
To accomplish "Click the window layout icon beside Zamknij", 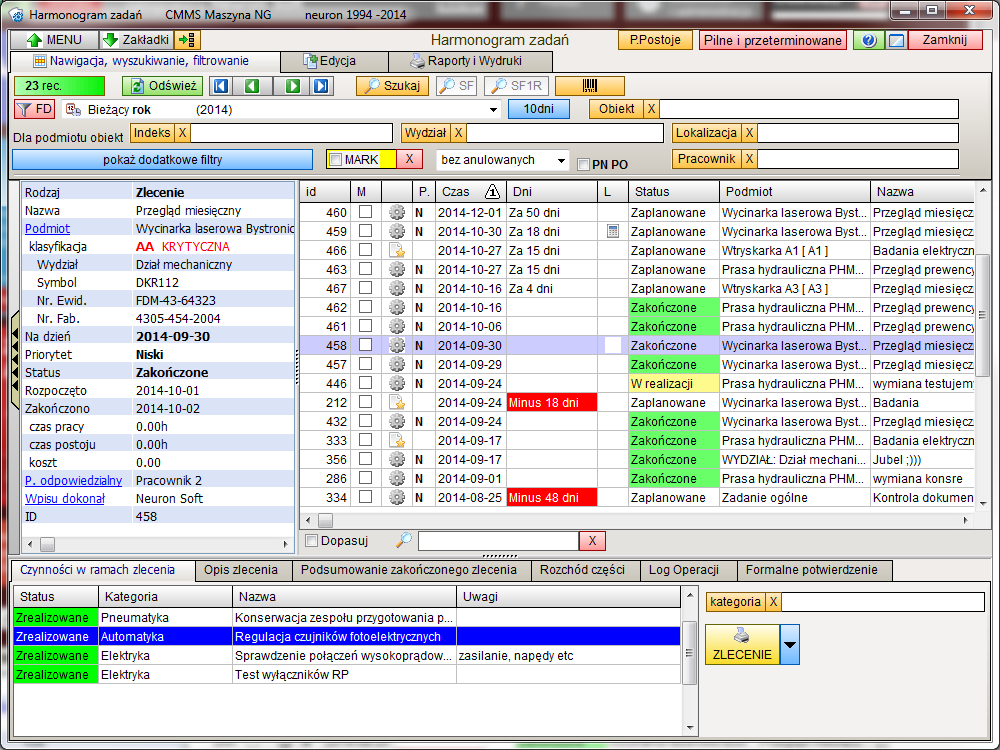I will [x=896, y=40].
